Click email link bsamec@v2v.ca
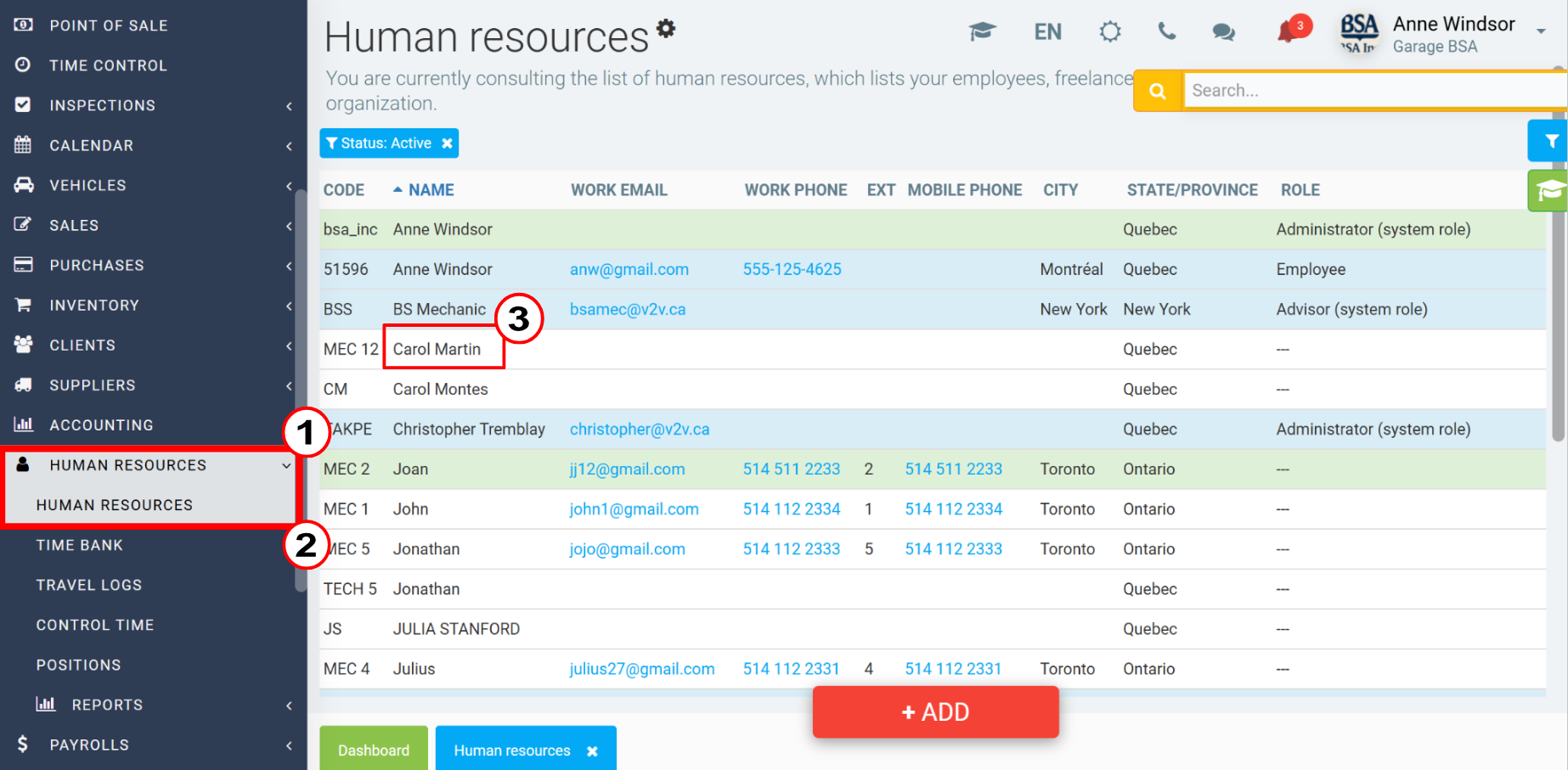Viewport: 1568px width, 770px height. [628, 309]
